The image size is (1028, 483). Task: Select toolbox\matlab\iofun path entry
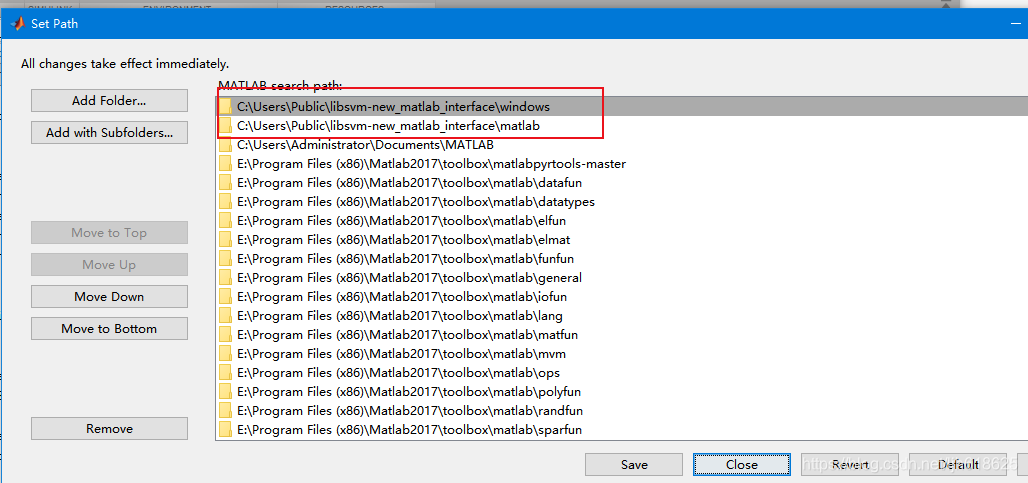pyautogui.click(x=621, y=296)
